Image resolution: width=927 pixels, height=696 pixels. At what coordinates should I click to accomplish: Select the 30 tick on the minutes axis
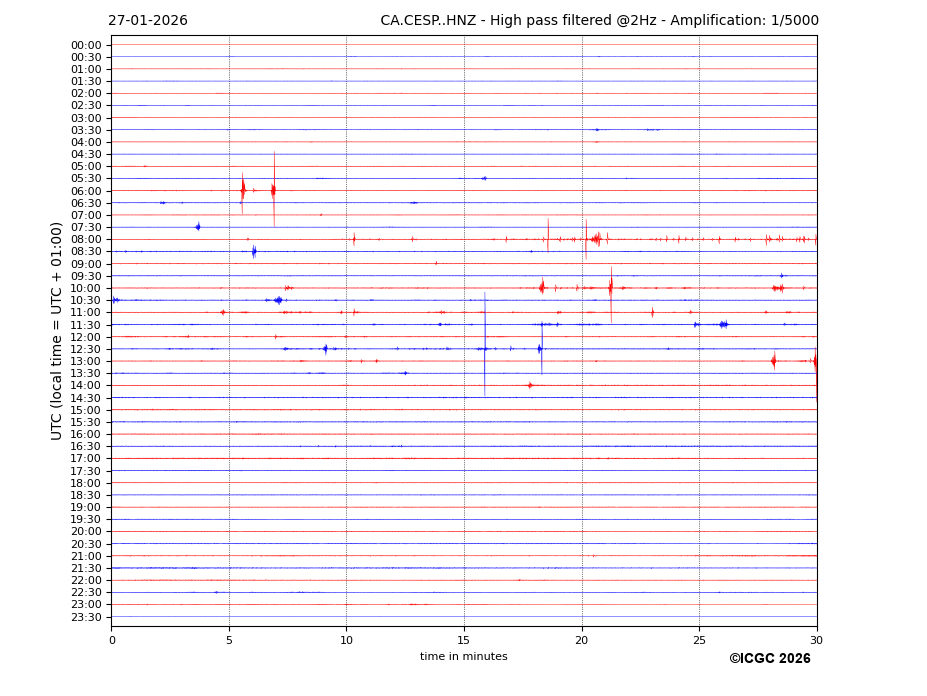(816, 640)
